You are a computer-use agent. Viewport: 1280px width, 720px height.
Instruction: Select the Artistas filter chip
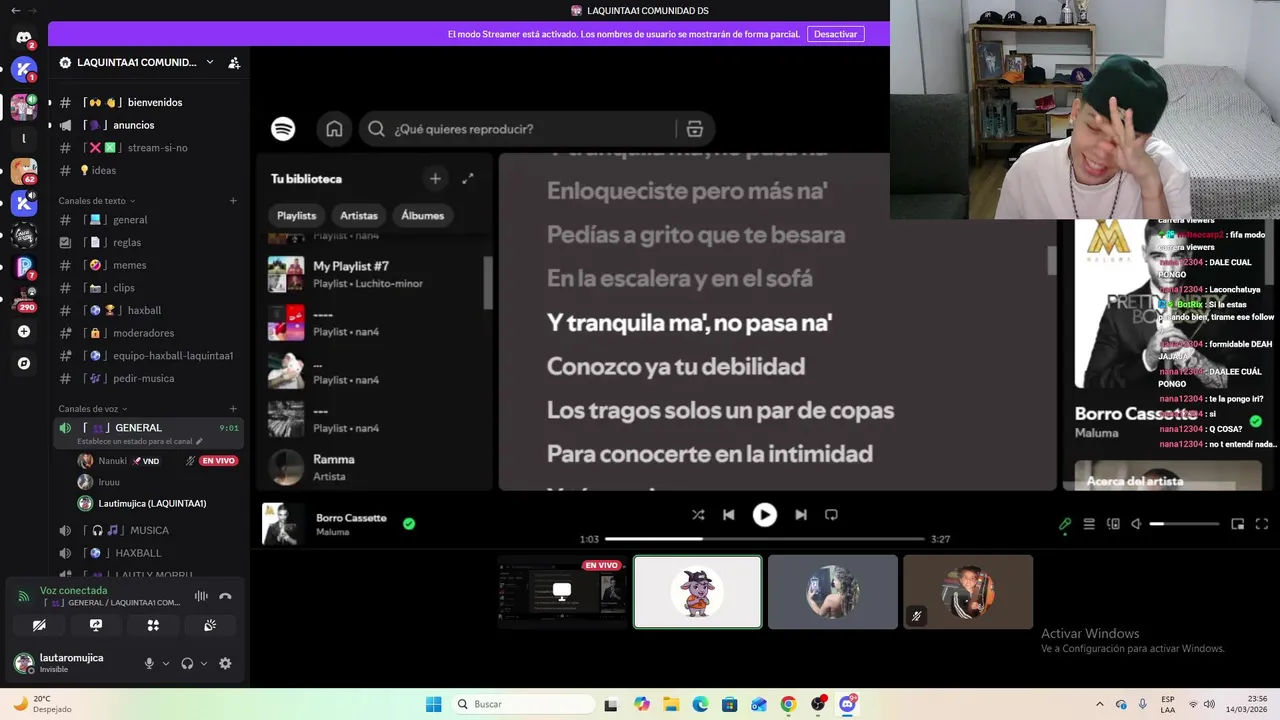click(x=359, y=215)
